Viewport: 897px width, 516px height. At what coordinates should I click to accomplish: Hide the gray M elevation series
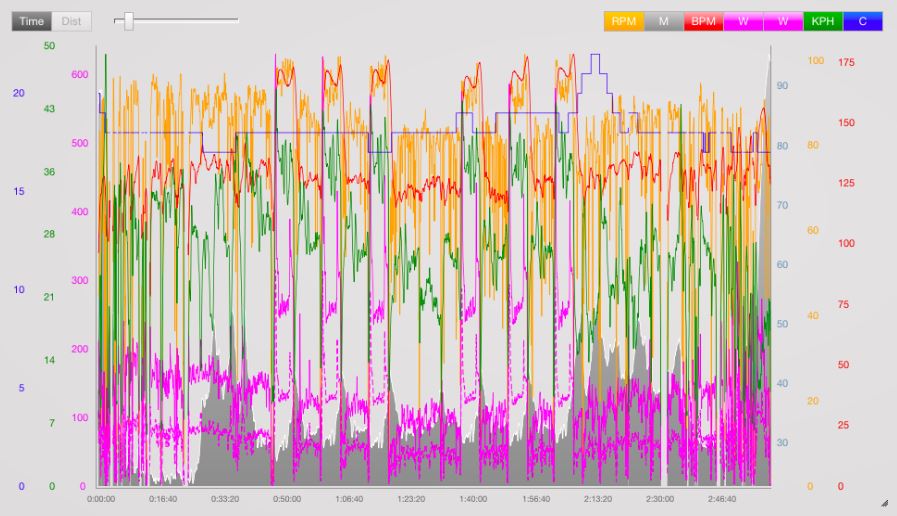coord(664,21)
